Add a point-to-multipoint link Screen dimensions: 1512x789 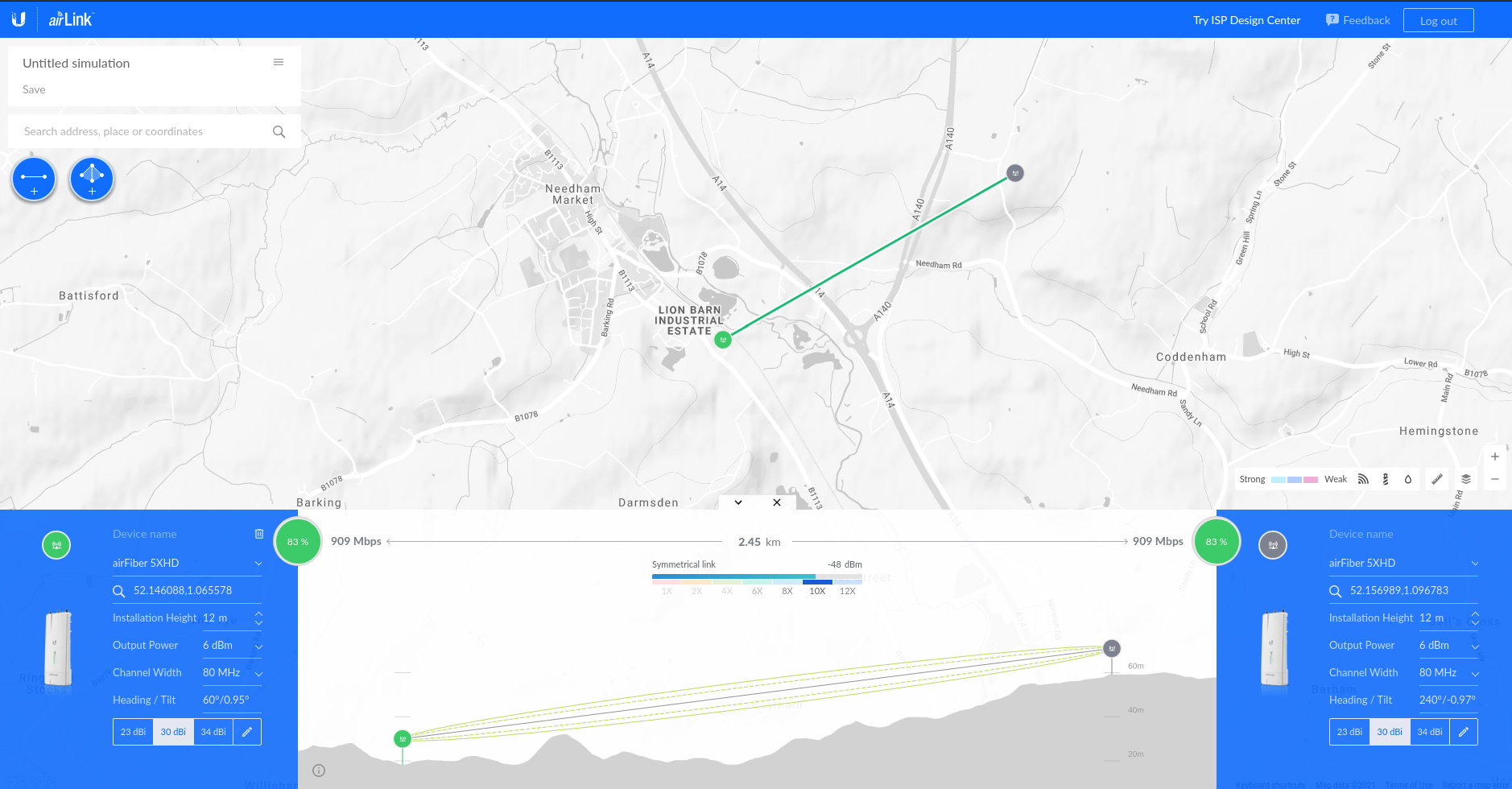pos(92,180)
